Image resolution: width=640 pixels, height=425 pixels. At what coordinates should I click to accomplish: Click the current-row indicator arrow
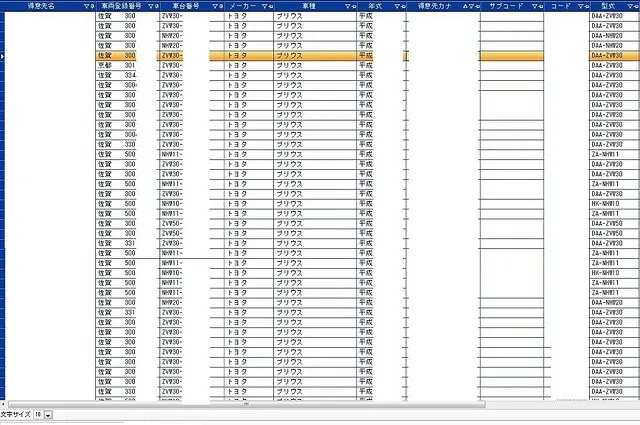[2, 56]
